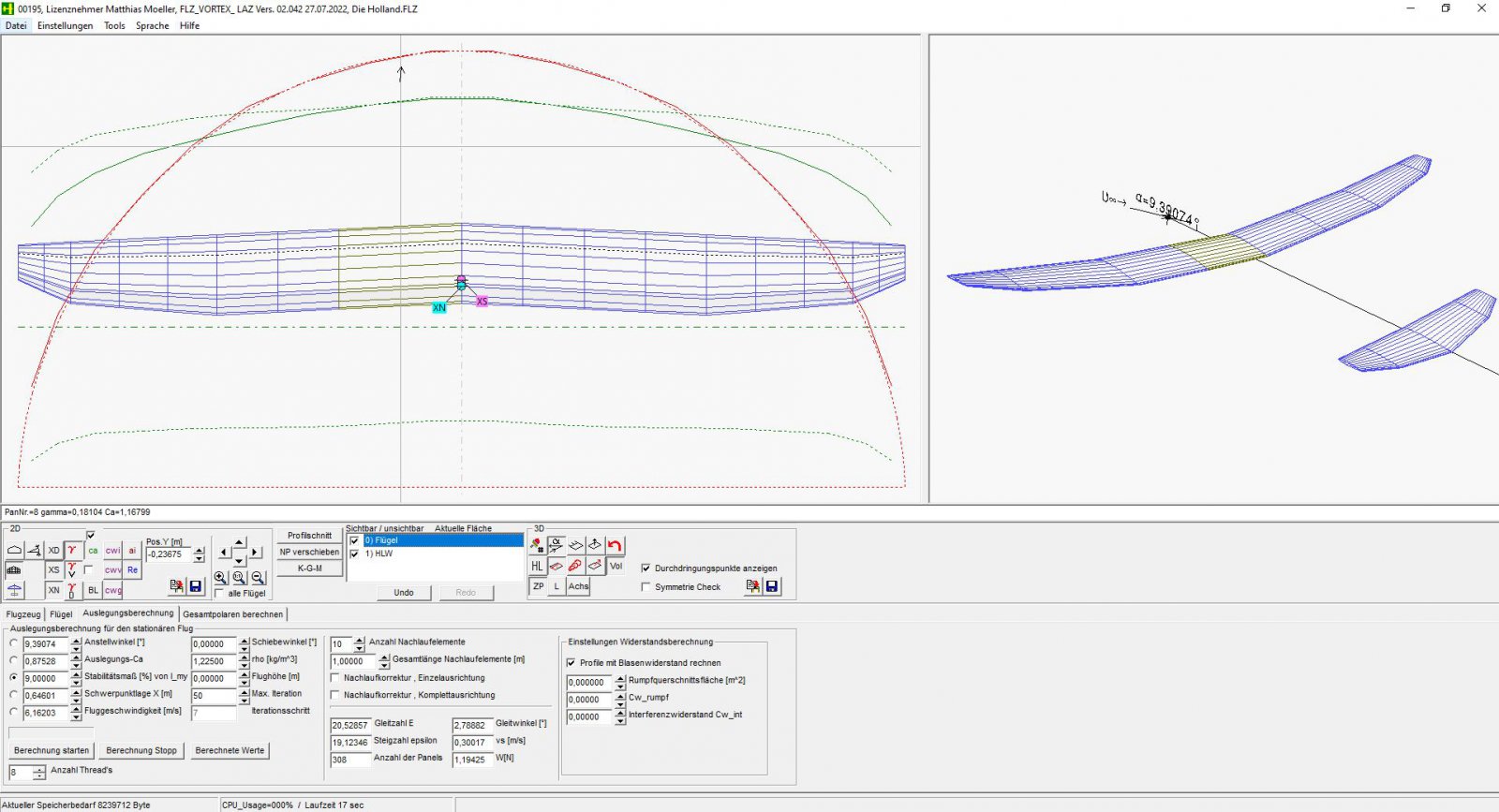Click the Achs axes button in 3D panel
This screenshot has width=1499, height=812.
tap(578, 586)
